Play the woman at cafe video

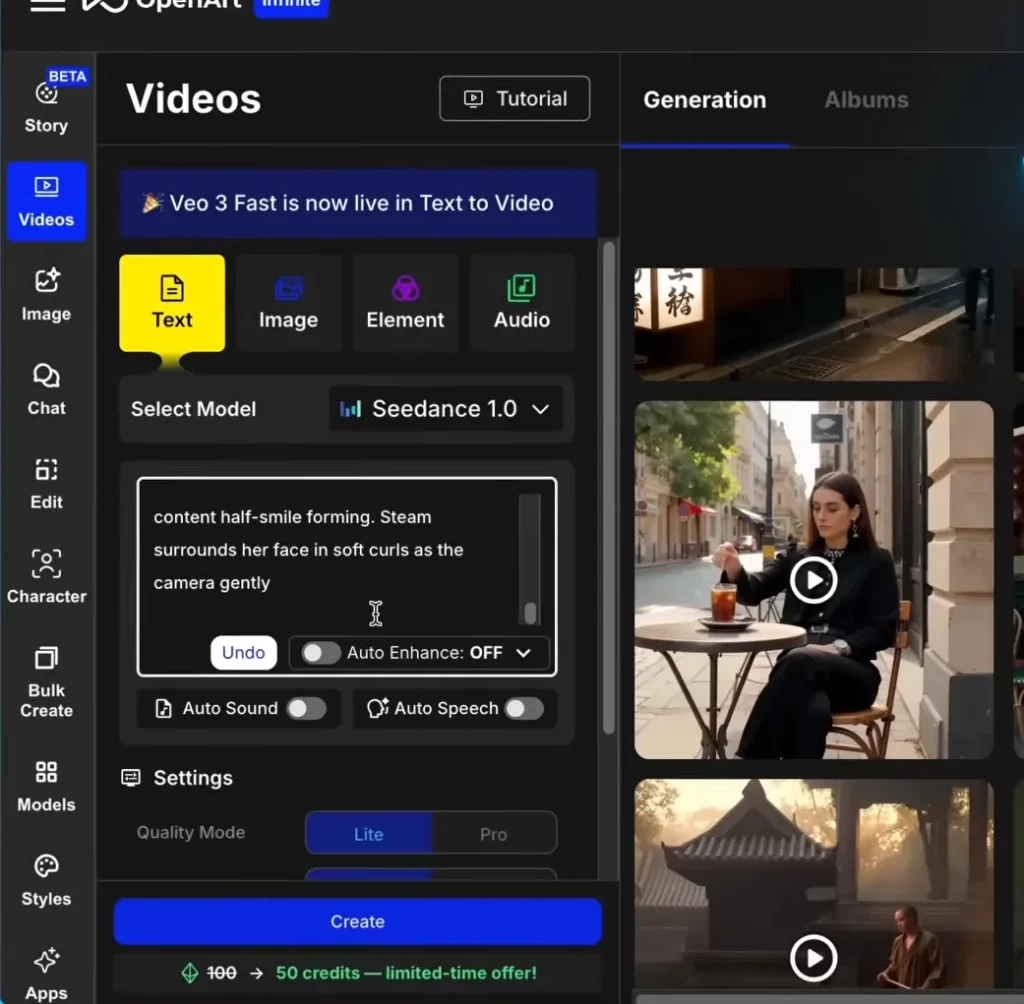click(813, 580)
